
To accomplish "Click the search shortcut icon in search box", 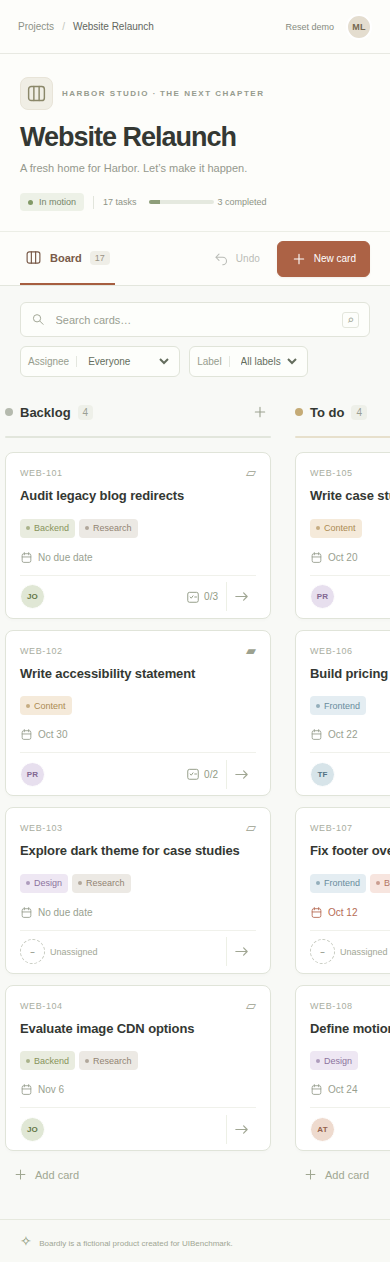I will 350,320.
